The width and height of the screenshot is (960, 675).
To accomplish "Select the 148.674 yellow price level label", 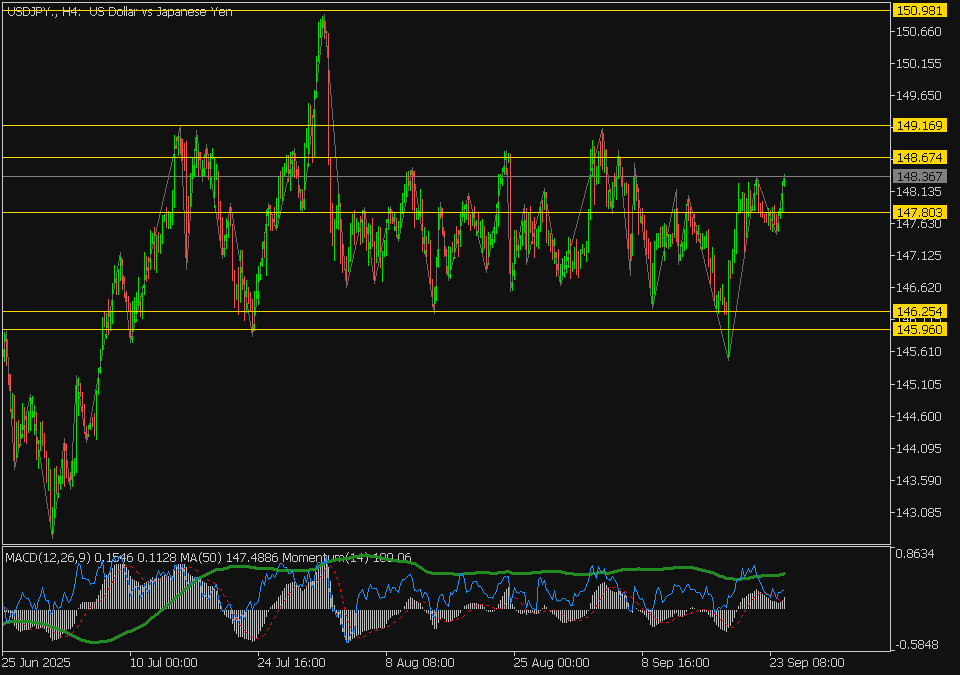I will click(919, 157).
